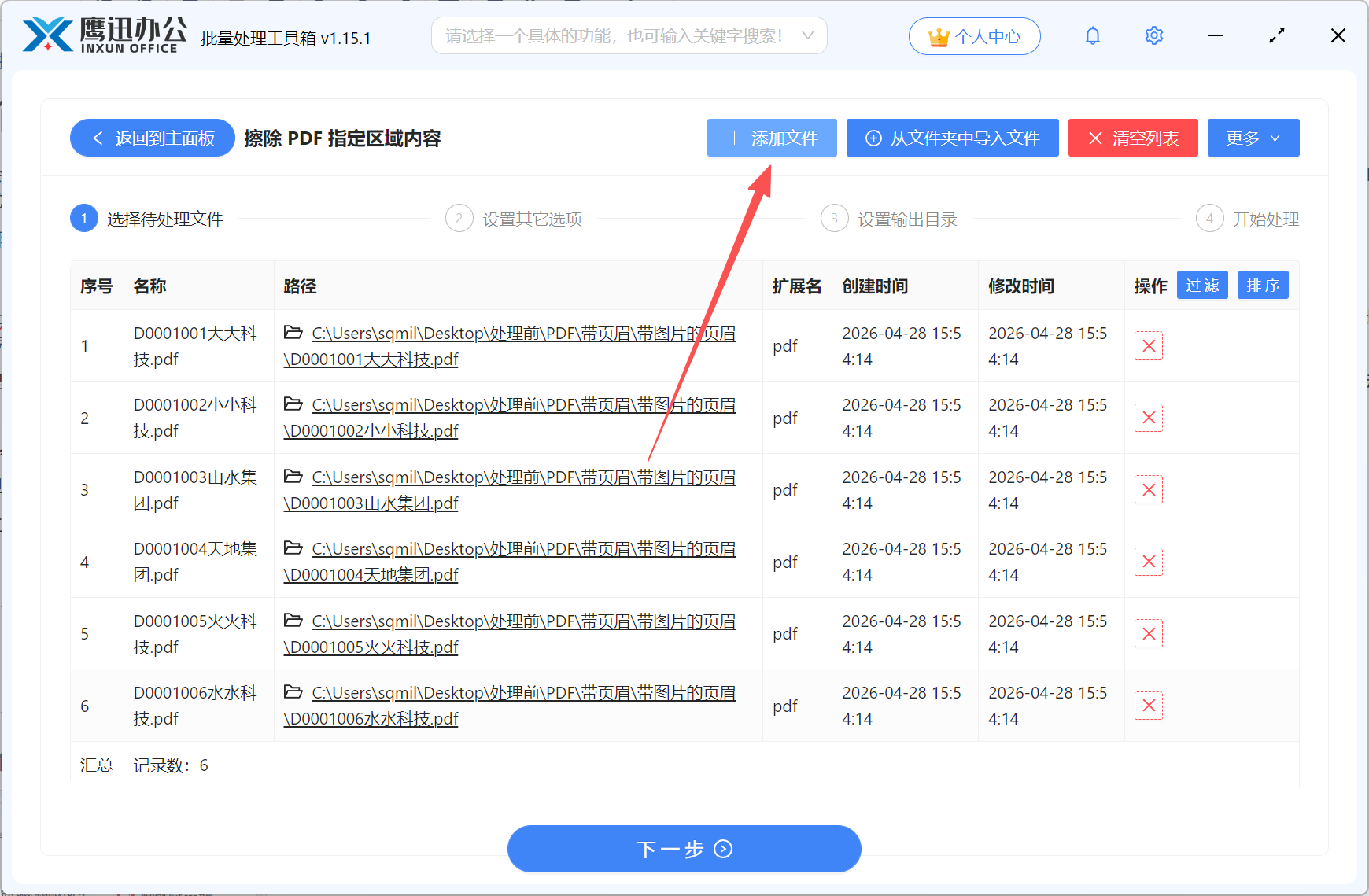Image resolution: width=1369 pixels, height=896 pixels.
Task: Remove row 3 D0001003山水集团.pdf
Action: pyautogui.click(x=1148, y=489)
